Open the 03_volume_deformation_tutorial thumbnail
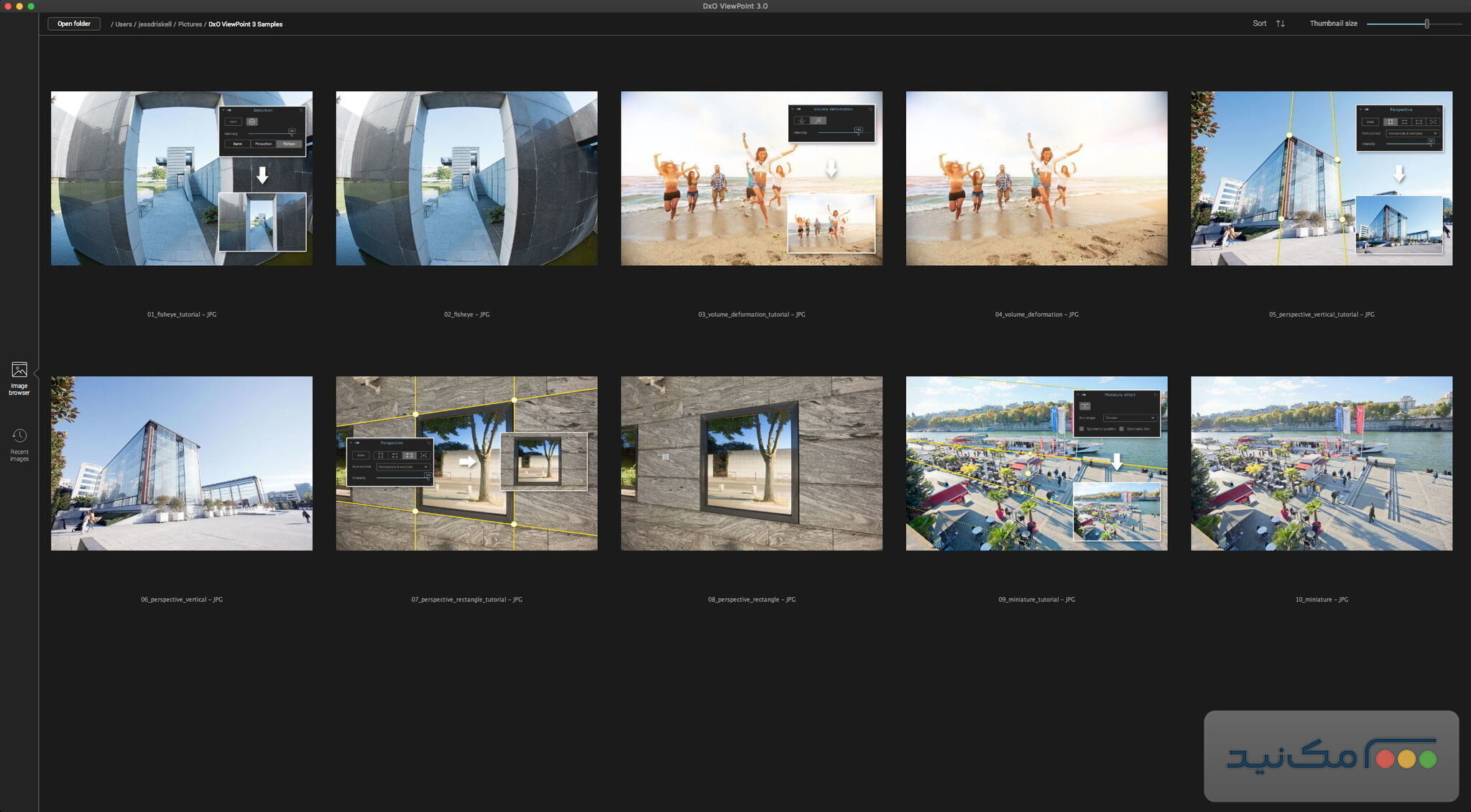This screenshot has height=812, width=1471. (751, 178)
